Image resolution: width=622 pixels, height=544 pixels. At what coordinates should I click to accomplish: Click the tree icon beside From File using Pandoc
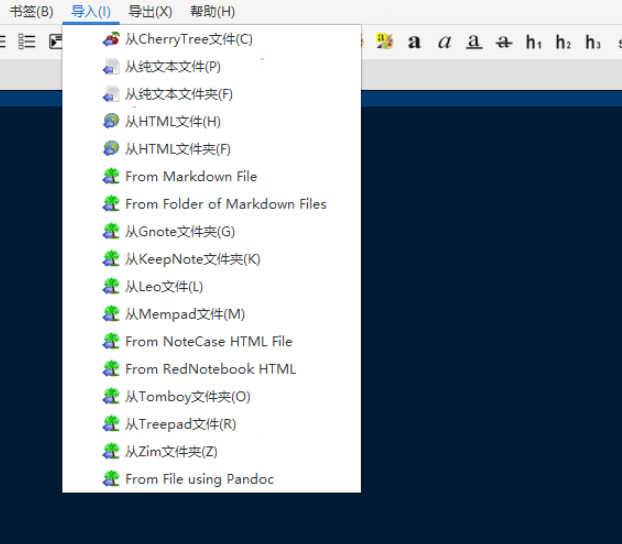pyautogui.click(x=111, y=479)
